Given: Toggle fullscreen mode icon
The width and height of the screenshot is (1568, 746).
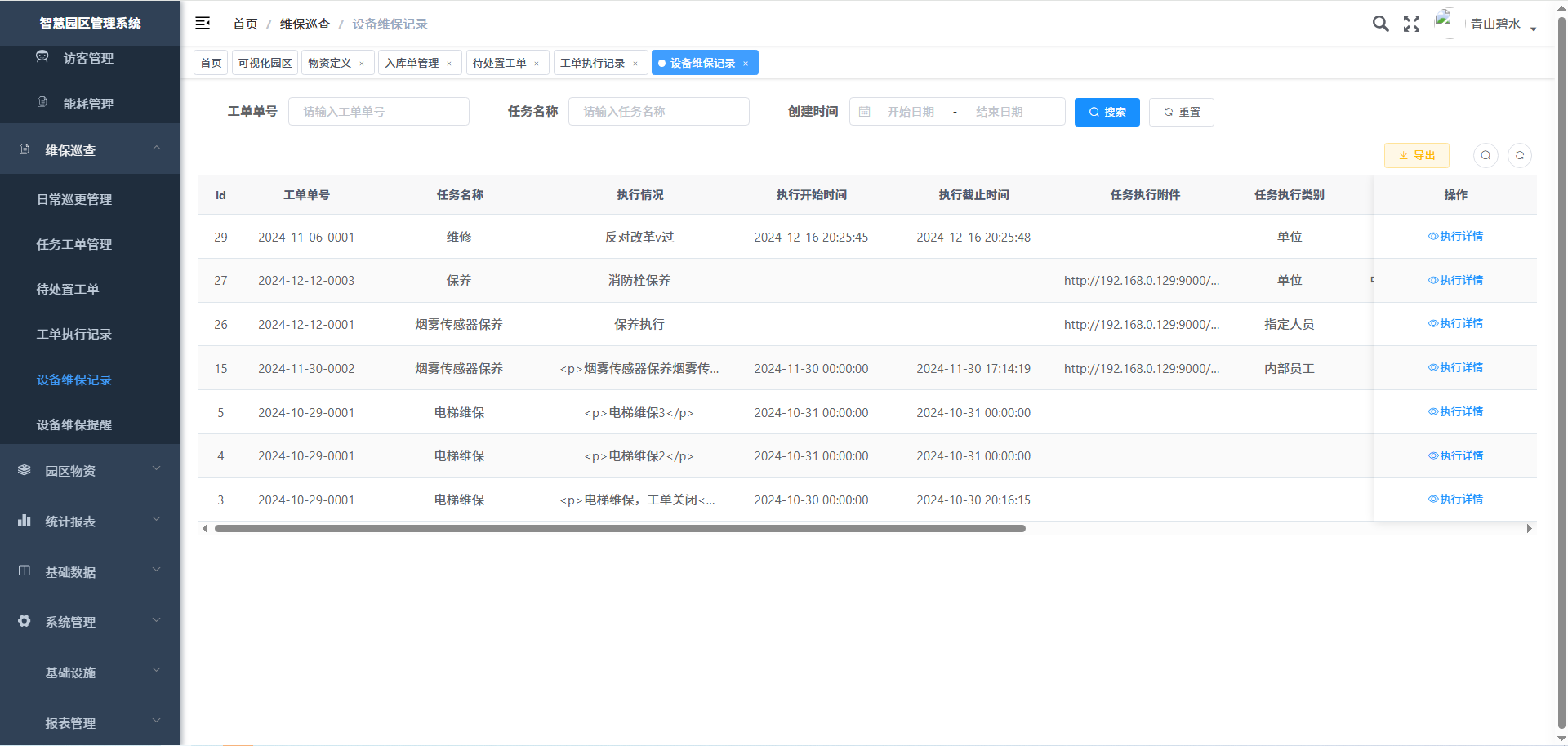Looking at the screenshot, I should 1411,24.
